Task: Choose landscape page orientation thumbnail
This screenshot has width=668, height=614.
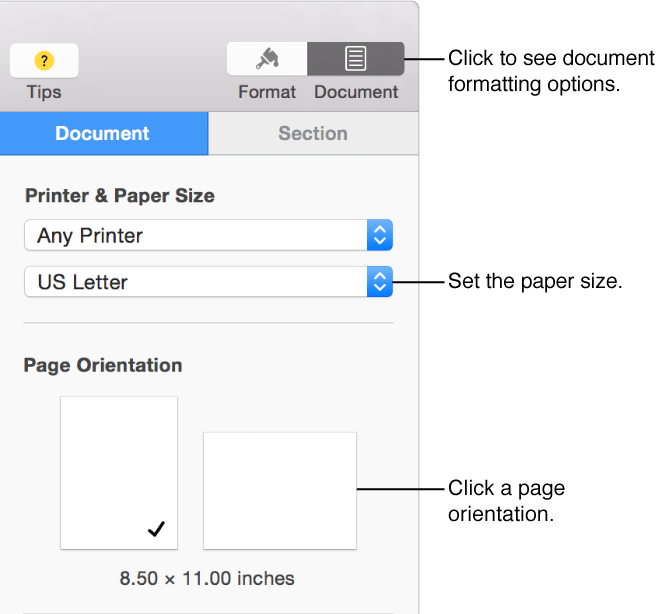Action: (x=280, y=491)
